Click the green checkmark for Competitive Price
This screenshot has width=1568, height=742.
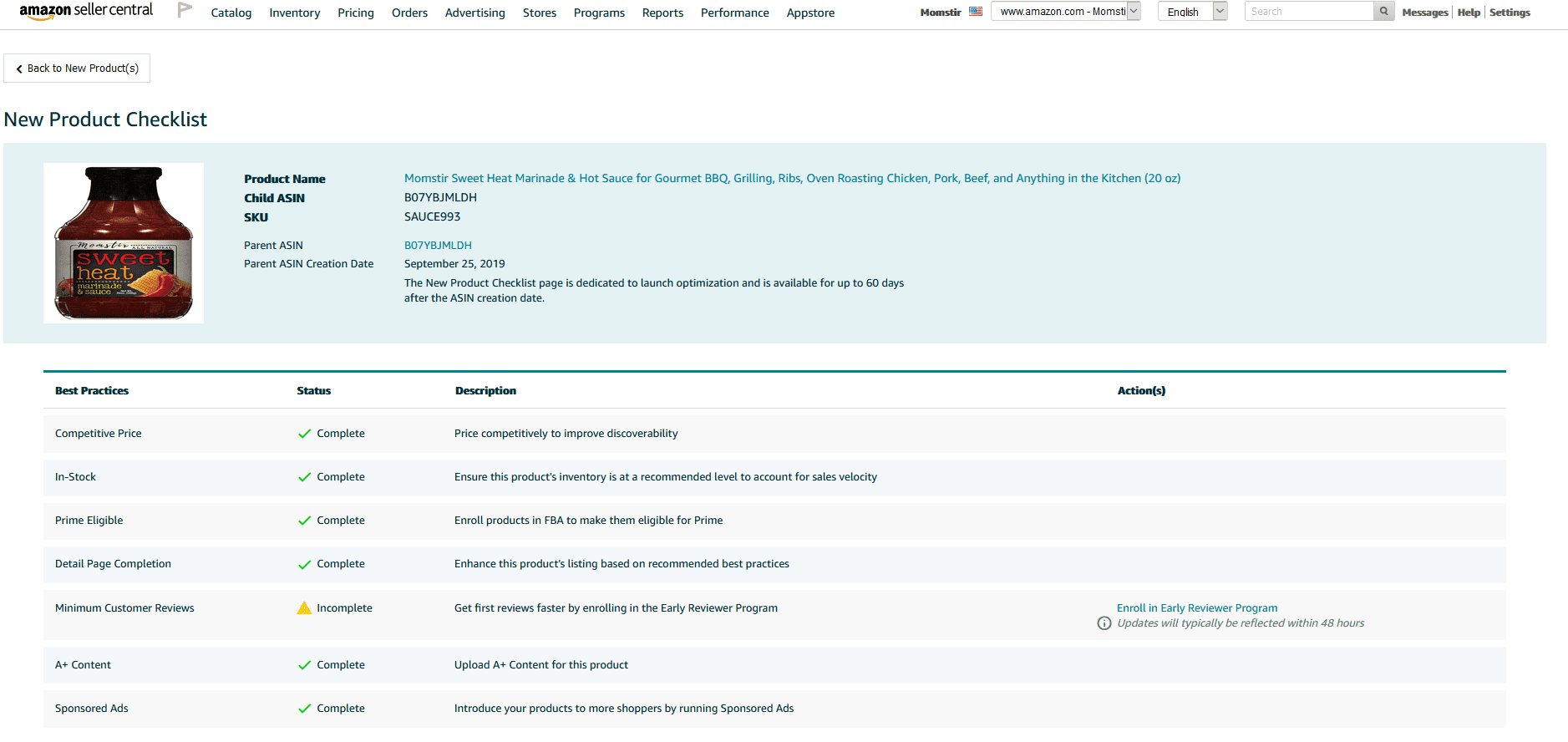pyautogui.click(x=304, y=434)
